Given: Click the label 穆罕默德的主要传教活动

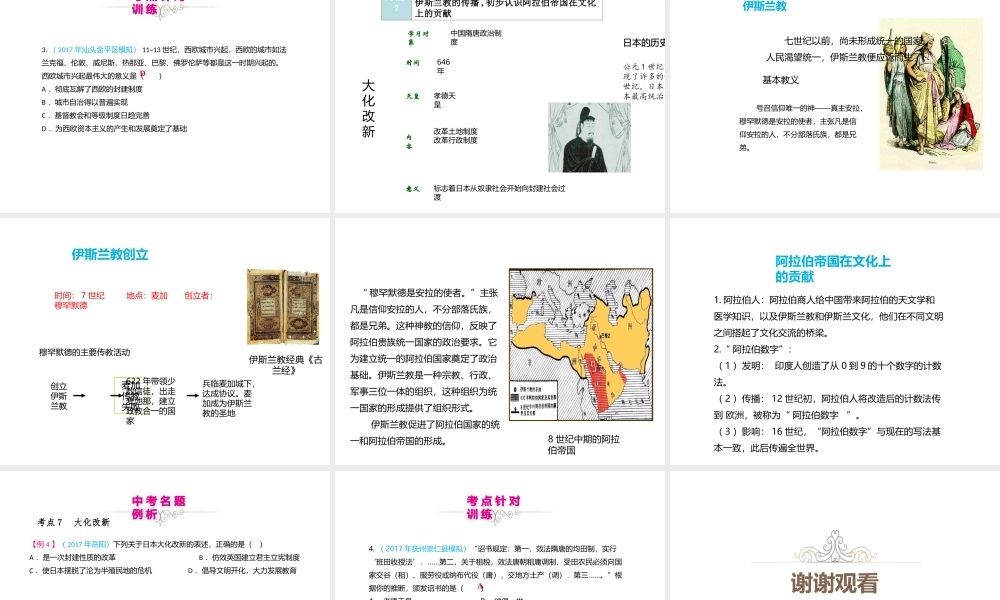Looking at the screenshot, I should click(84, 352).
